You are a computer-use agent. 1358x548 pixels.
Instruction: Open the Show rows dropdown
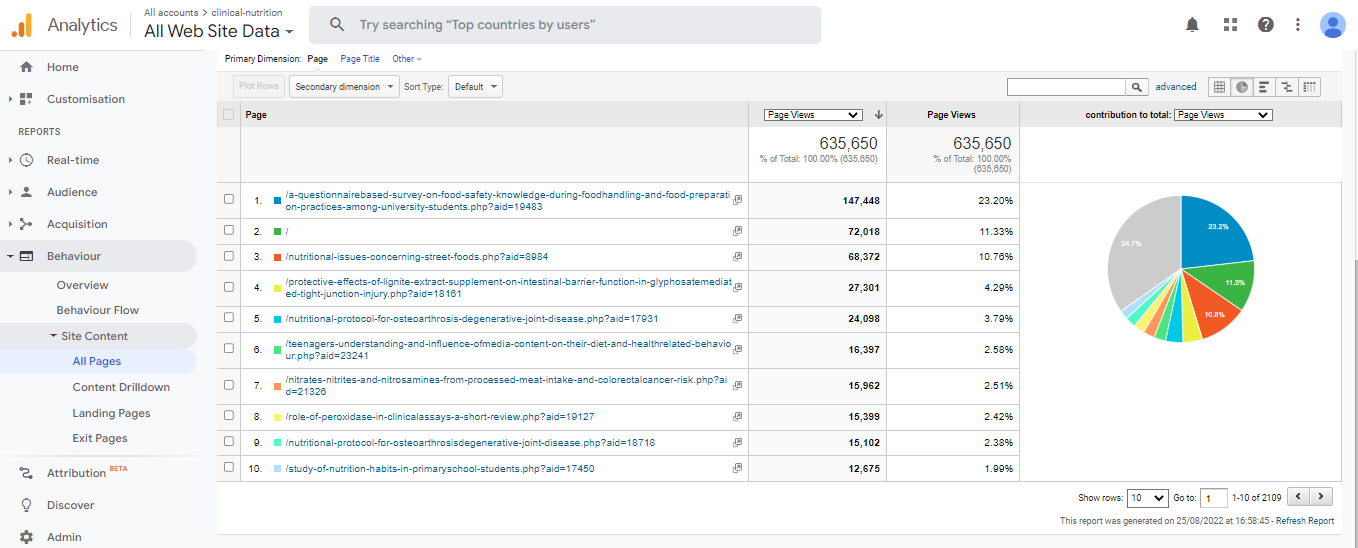(1147, 498)
